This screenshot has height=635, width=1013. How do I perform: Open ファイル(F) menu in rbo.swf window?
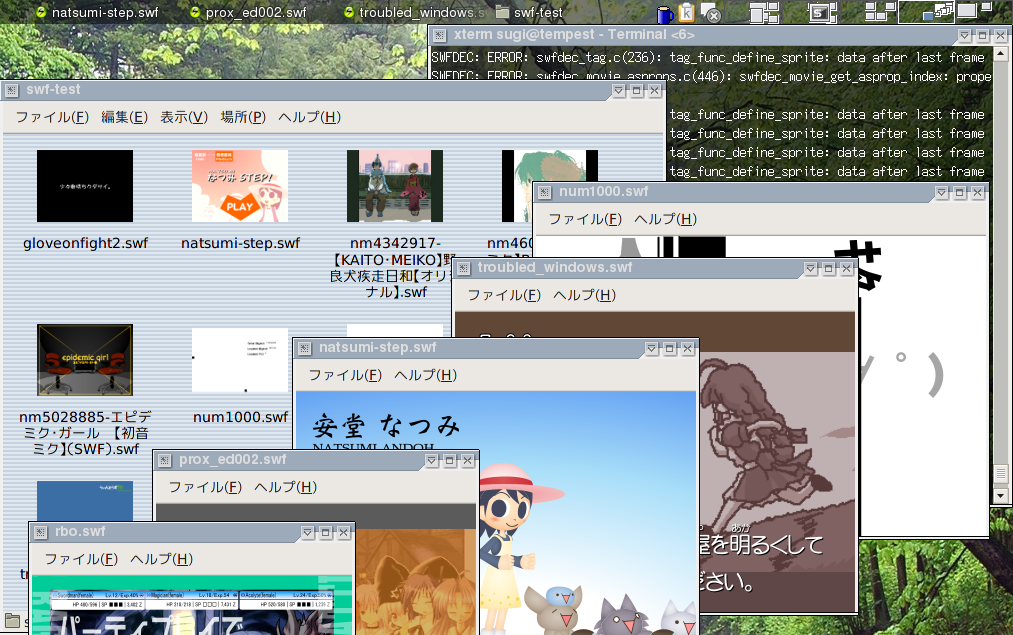(x=81, y=559)
